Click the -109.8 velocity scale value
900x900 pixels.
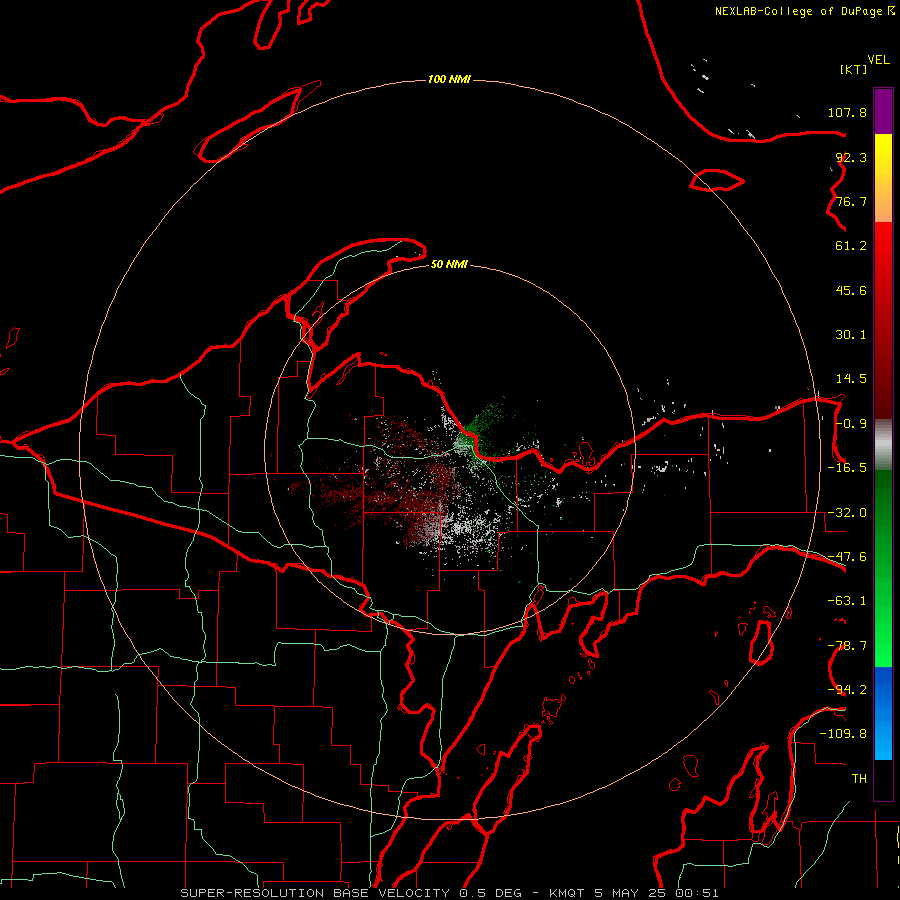coord(843,734)
